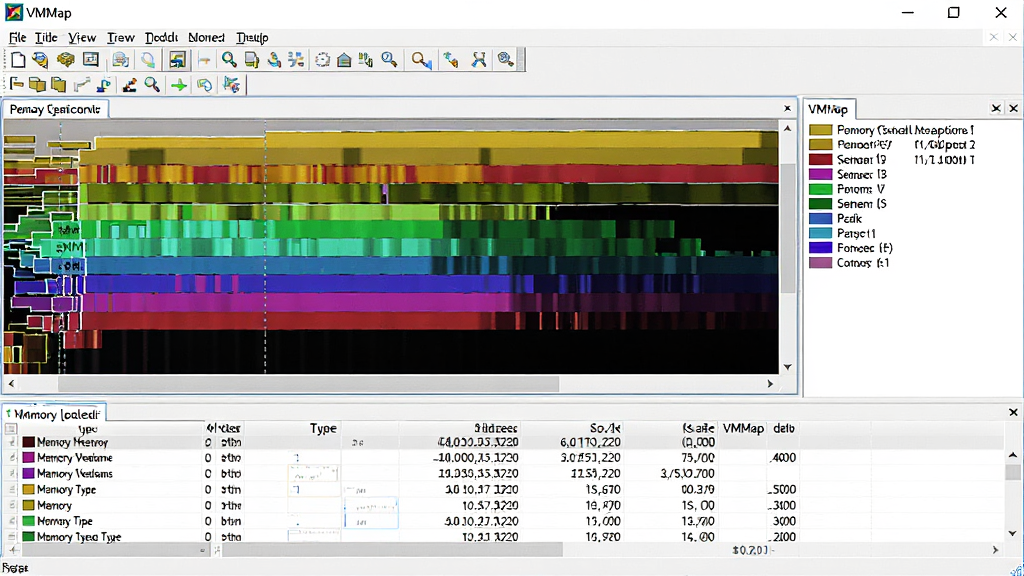This screenshot has height=576, width=1024.
Task: Click the green arrow icon in second toolbar
Action: click(x=178, y=86)
